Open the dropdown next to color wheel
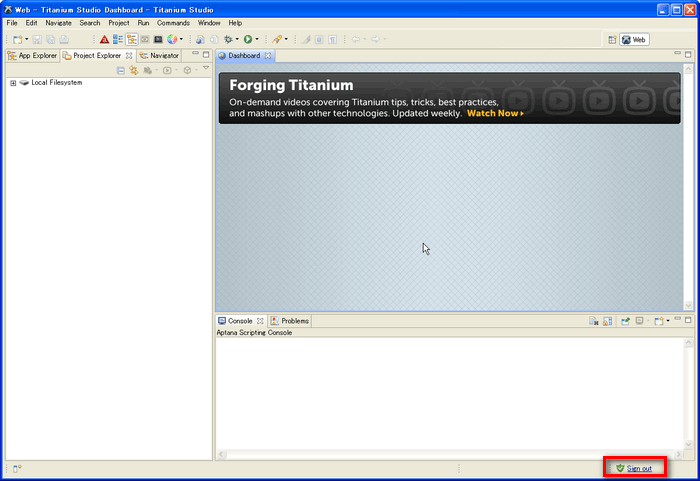The image size is (700, 481). (x=181, y=39)
